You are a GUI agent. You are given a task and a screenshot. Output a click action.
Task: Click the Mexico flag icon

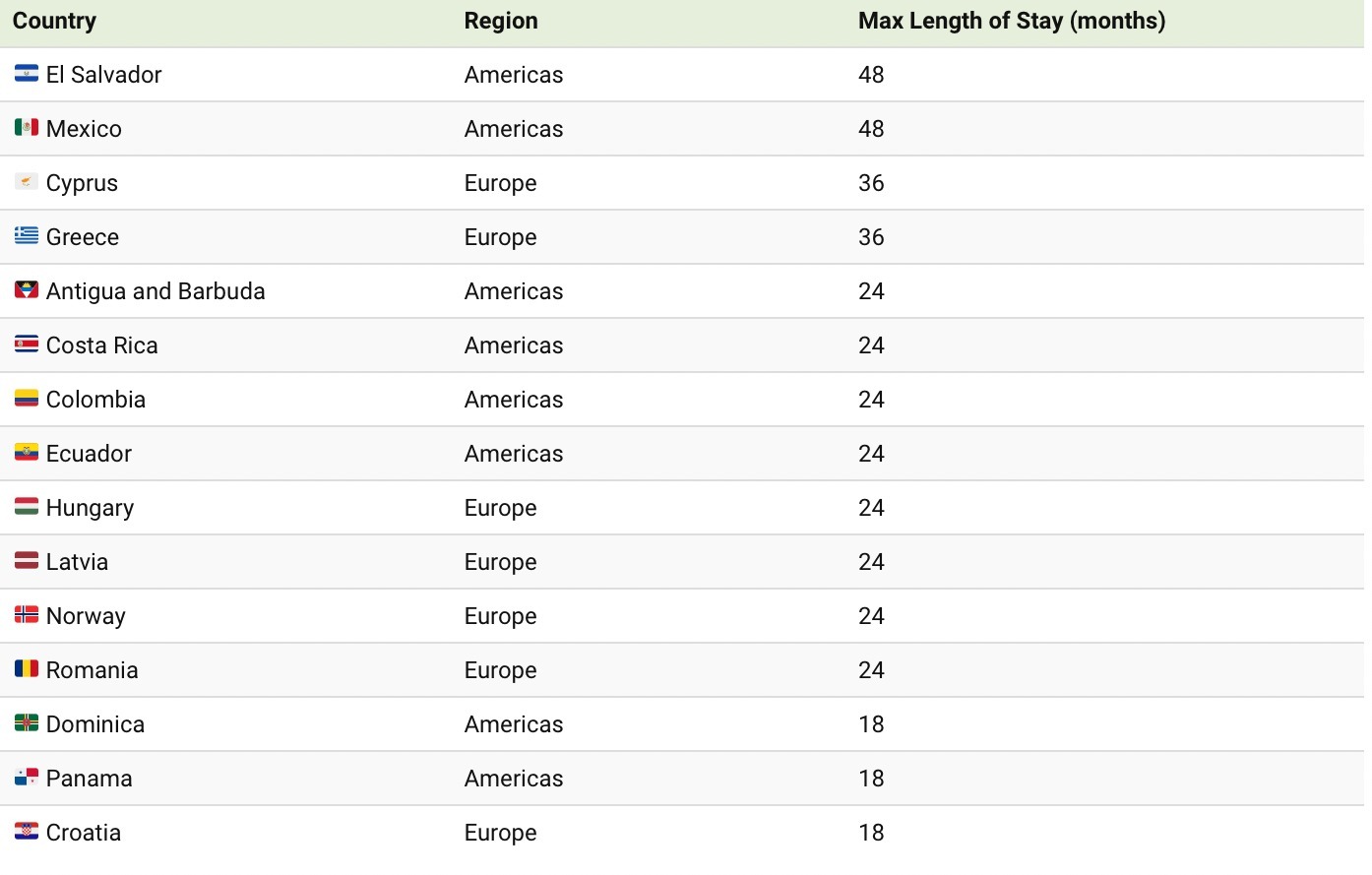27,128
